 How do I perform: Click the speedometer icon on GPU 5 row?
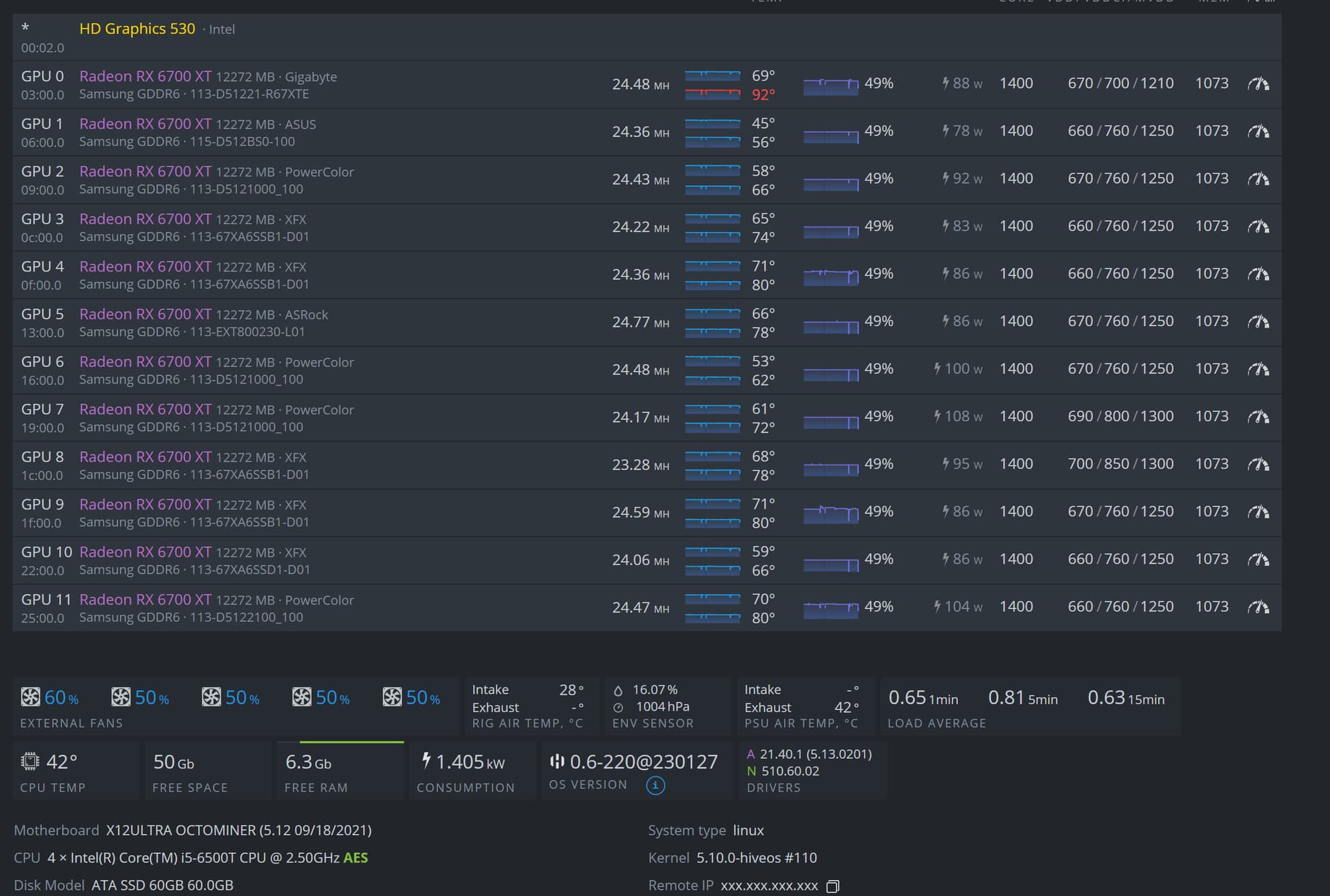[1259, 321]
